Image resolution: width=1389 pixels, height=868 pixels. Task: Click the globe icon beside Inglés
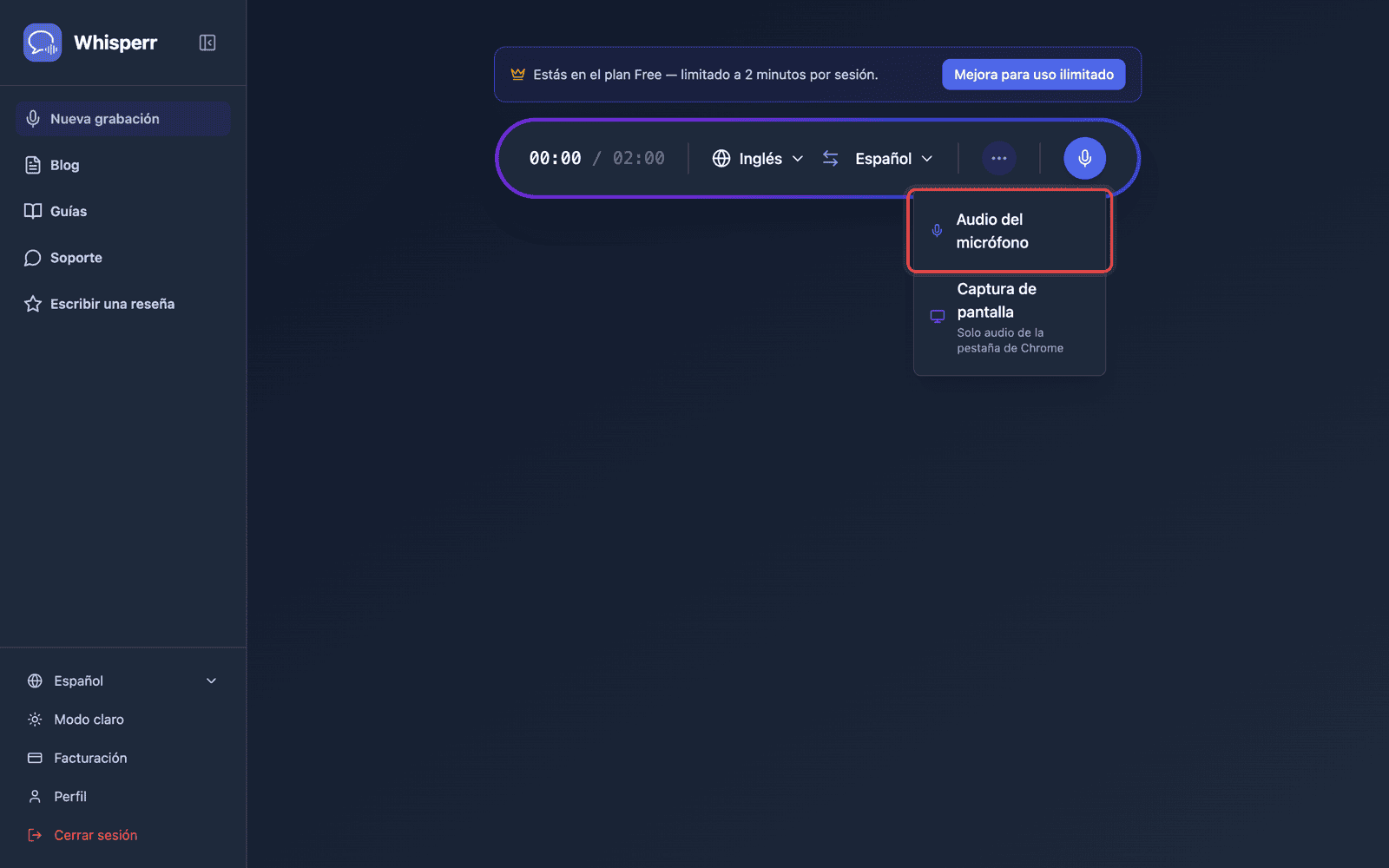click(721, 159)
